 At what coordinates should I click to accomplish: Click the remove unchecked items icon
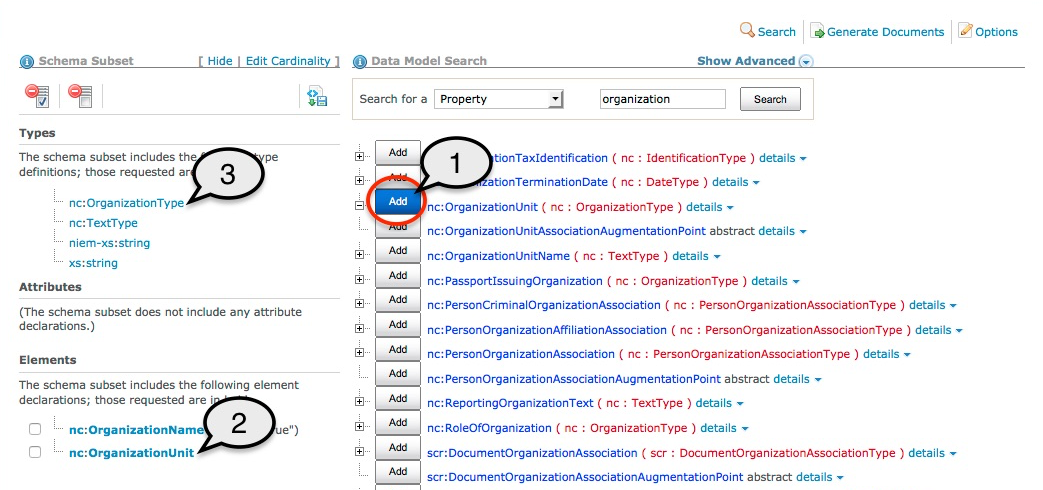coord(80,96)
